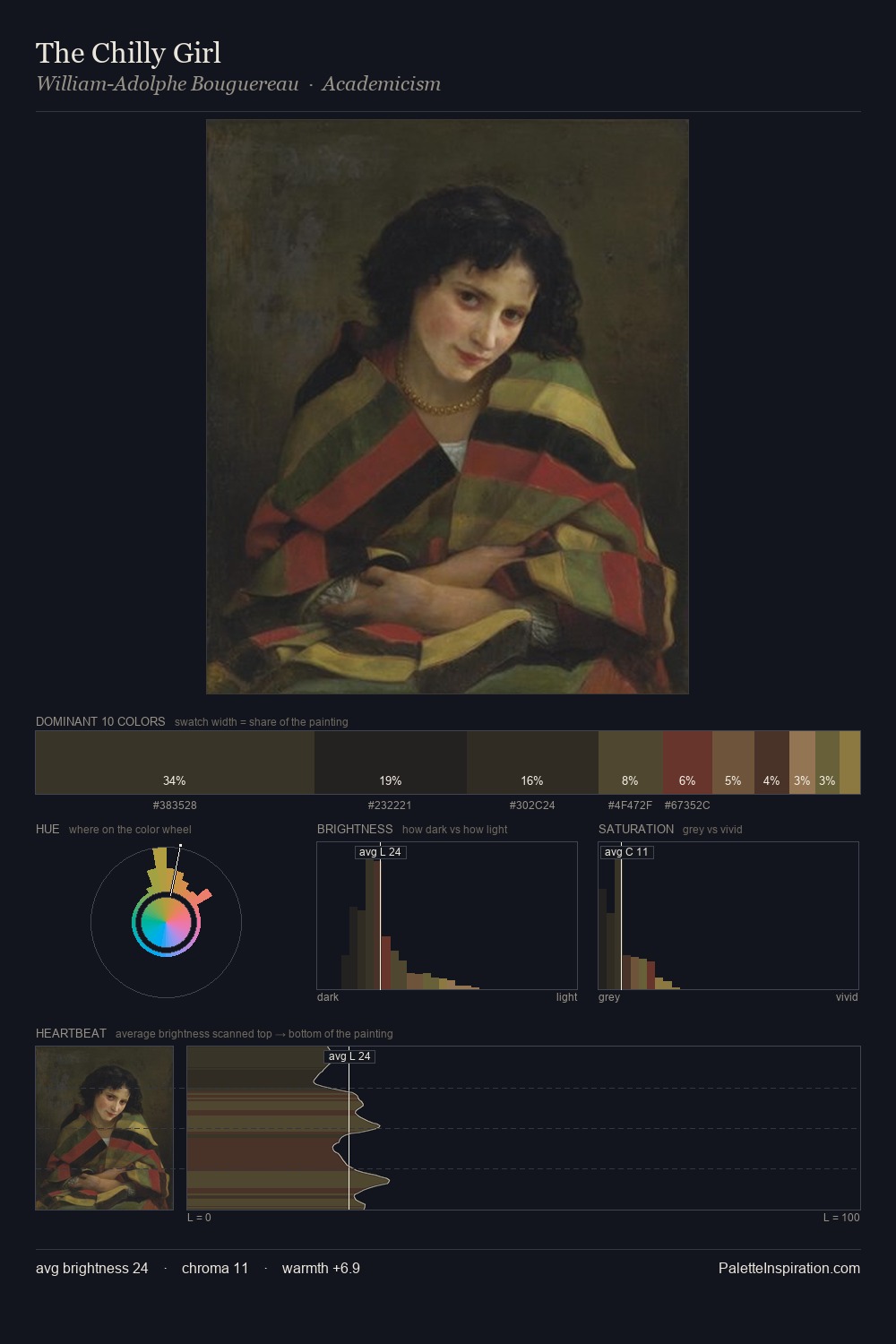896x1344 pixels.
Task: Click the hue color wheel center
Action: [166, 922]
